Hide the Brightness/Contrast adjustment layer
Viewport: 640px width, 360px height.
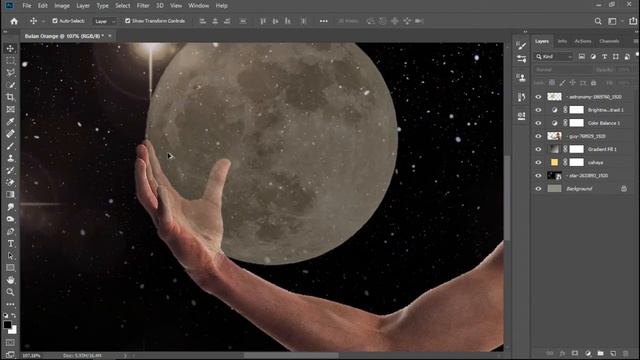tap(538, 110)
